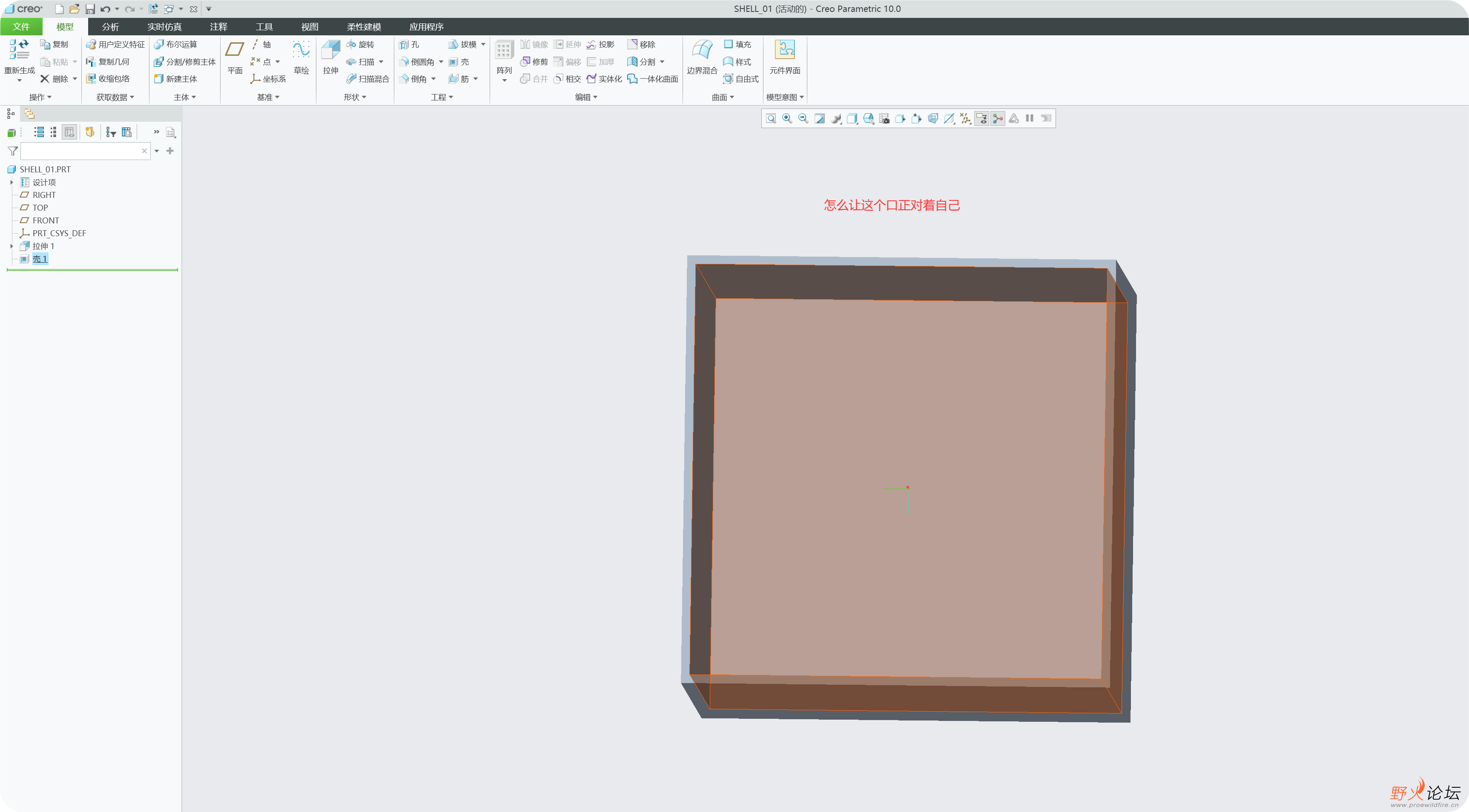Expand the 设计项 tree node

click(11, 182)
